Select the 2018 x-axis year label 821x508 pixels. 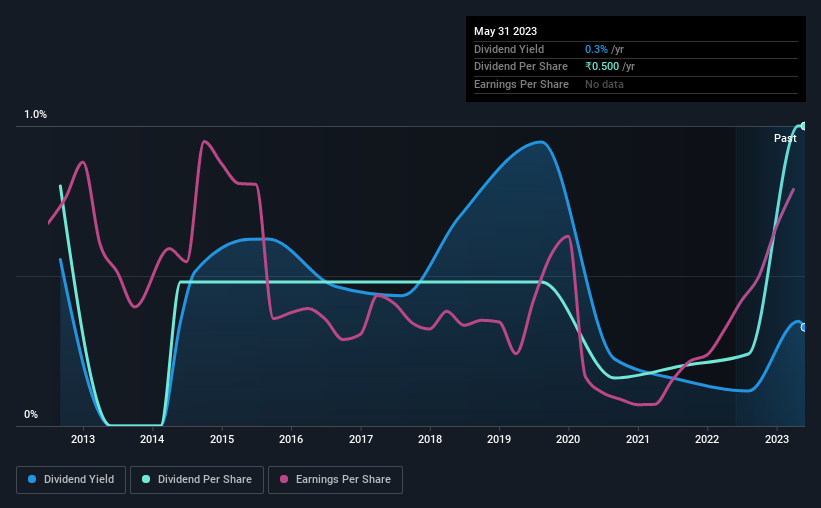pyautogui.click(x=430, y=439)
